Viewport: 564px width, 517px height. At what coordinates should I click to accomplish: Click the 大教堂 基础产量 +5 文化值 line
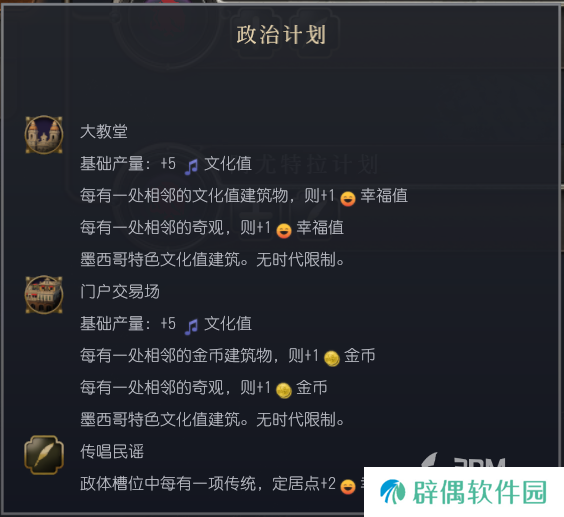[166, 164]
